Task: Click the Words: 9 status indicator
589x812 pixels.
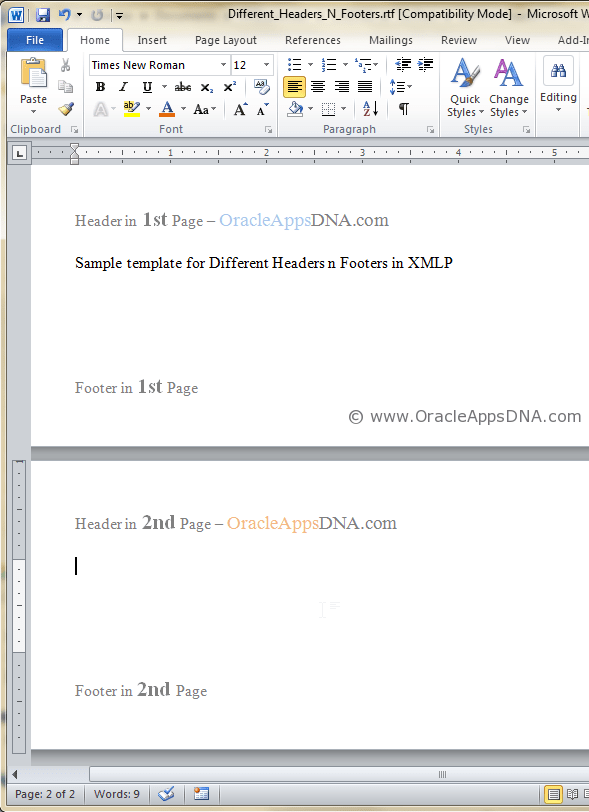Action: point(117,794)
